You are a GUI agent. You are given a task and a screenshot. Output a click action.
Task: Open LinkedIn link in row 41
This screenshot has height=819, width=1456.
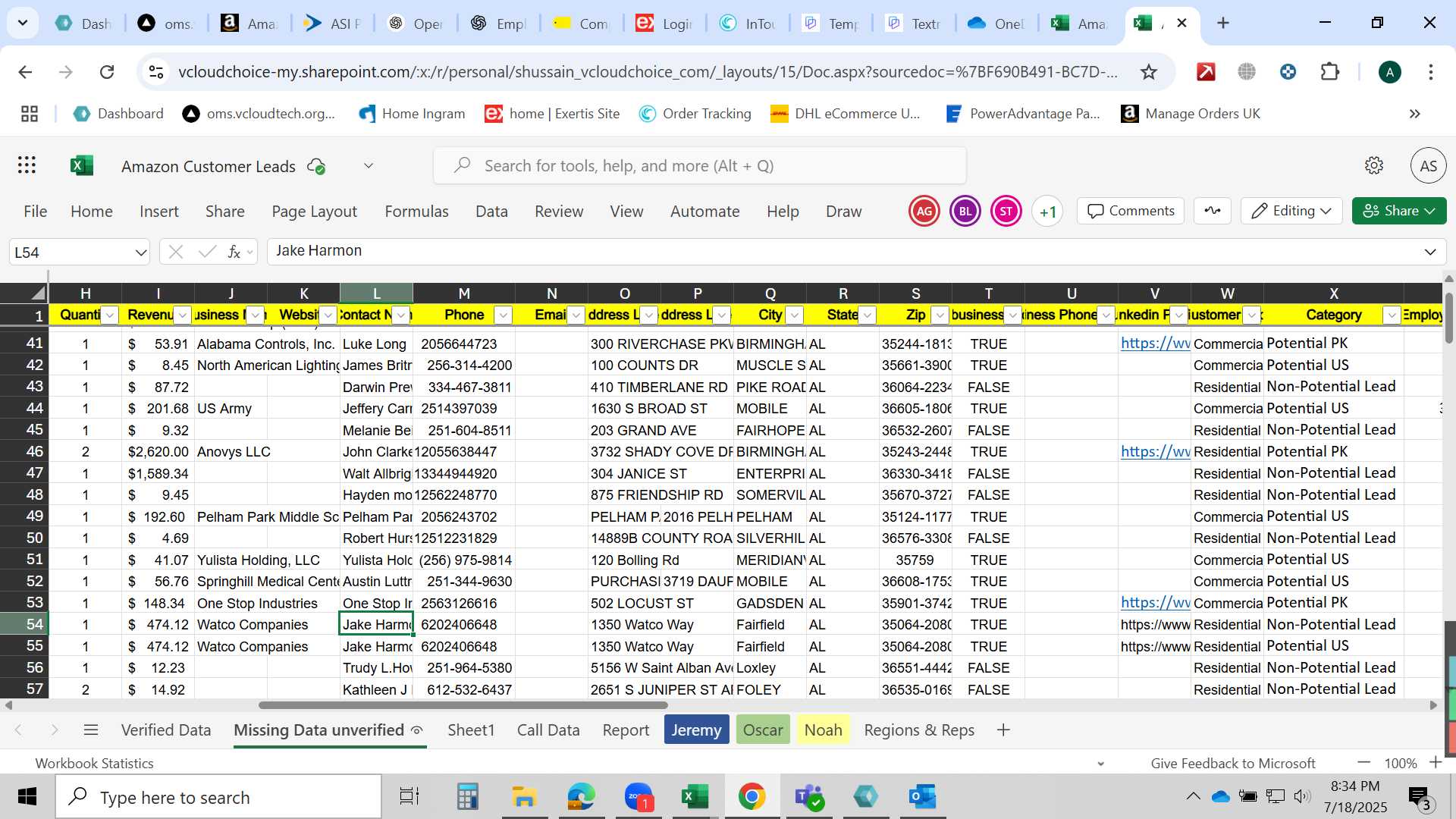click(1155, 344)
